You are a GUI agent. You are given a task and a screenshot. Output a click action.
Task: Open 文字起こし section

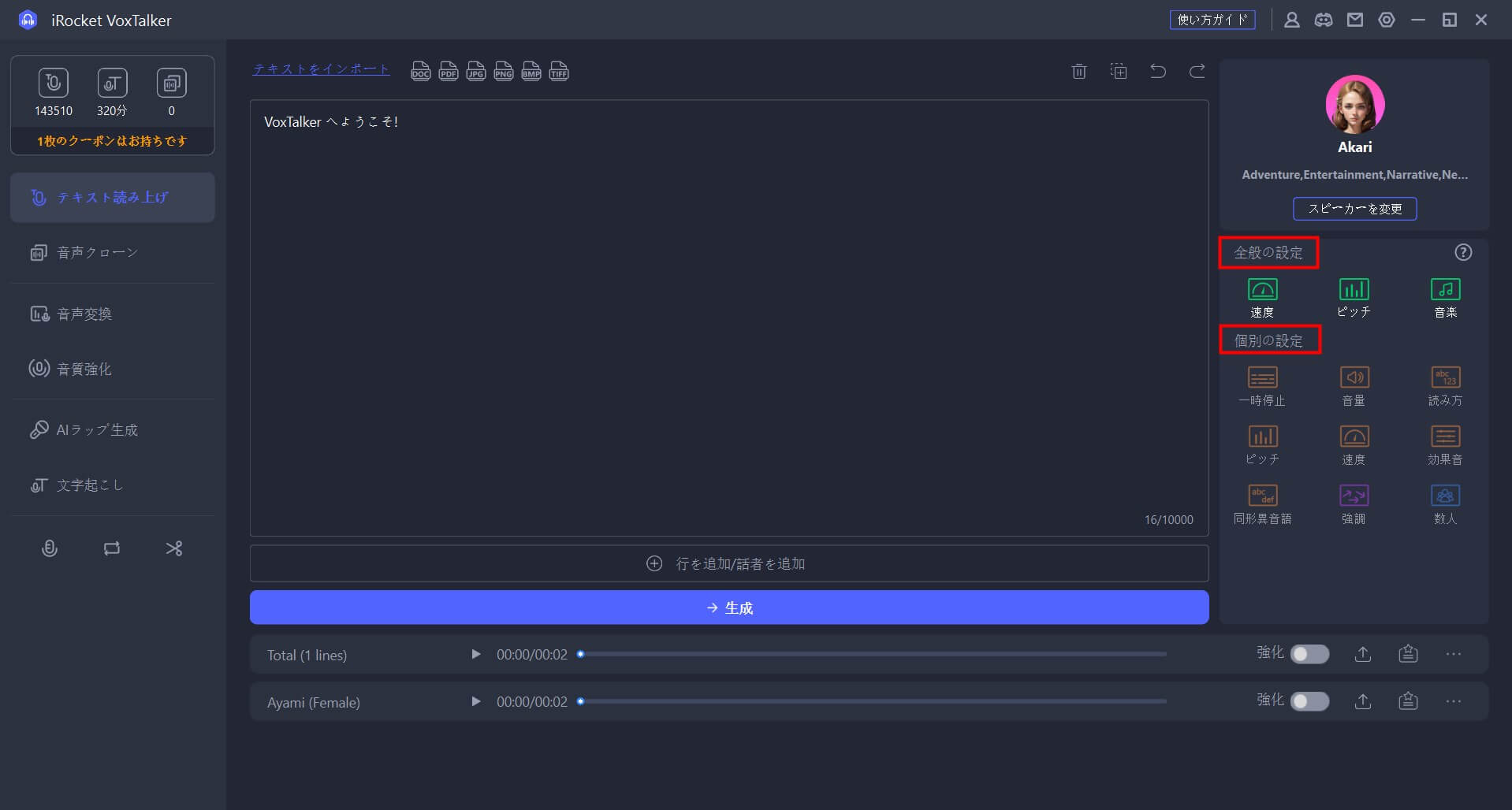[x=113, y=485]
